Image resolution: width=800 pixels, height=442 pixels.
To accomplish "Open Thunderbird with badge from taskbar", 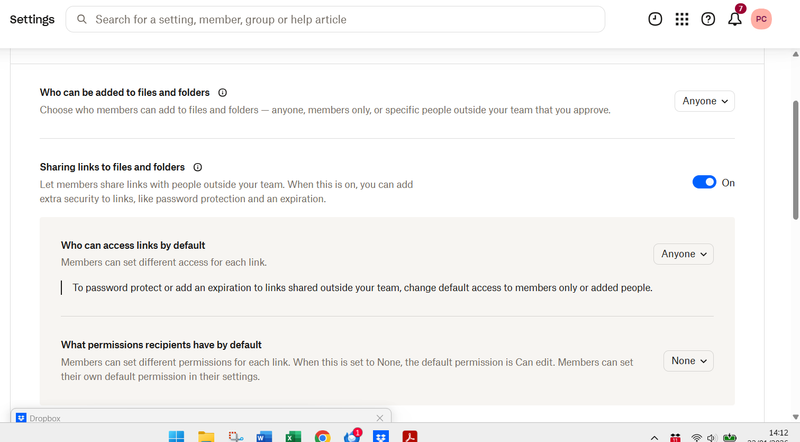I will [352, 436].
